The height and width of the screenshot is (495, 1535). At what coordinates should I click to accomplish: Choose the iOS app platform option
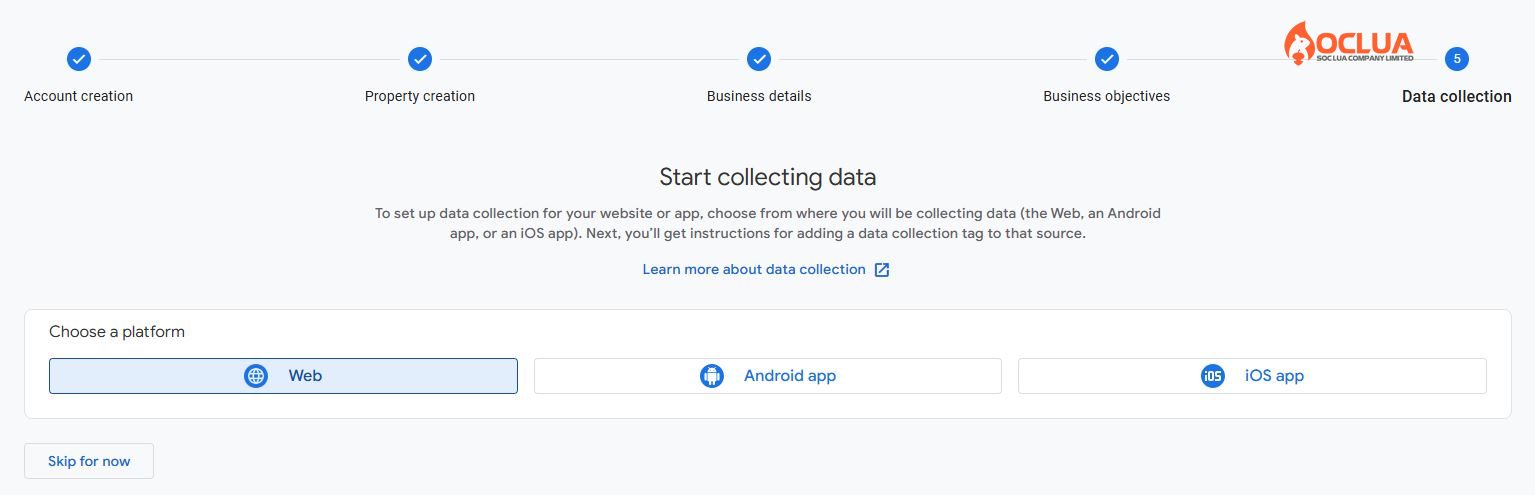(1252, 376)
